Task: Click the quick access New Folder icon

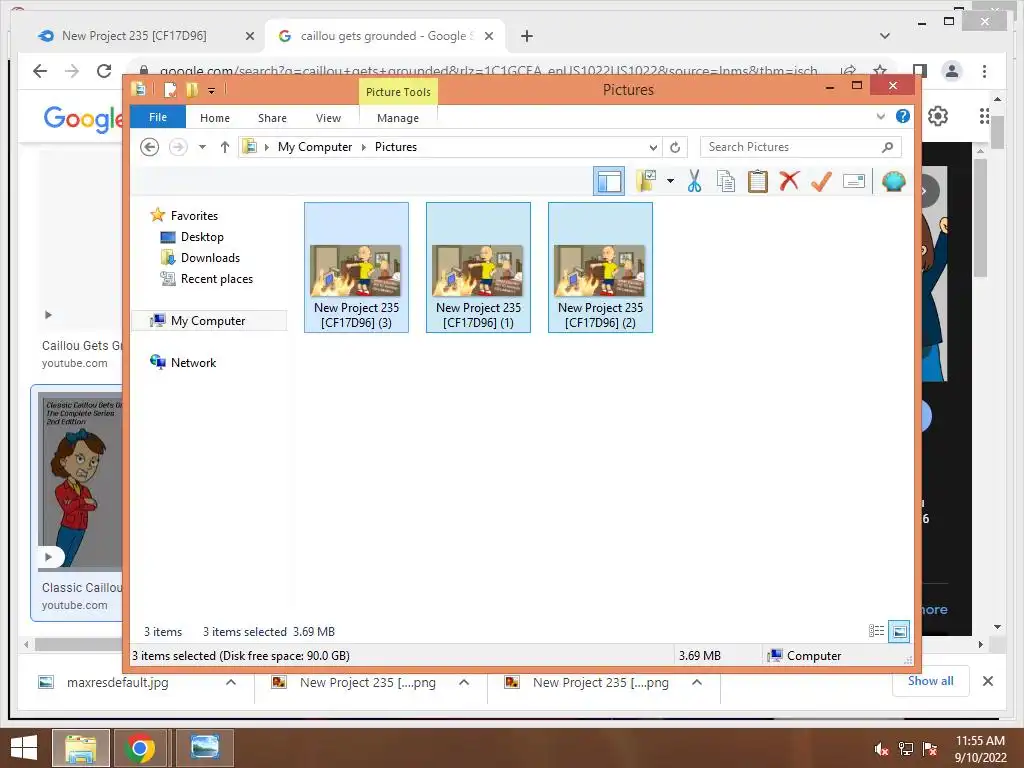Action: pos(191,89)
